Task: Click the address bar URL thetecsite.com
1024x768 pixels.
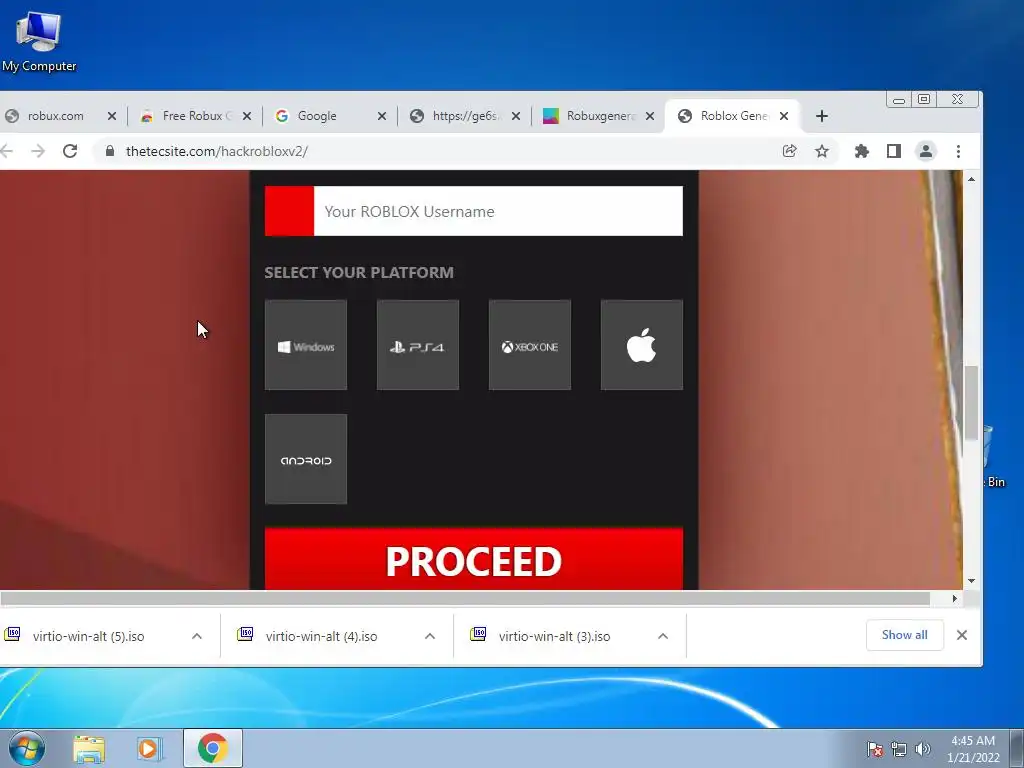Action: click(x=217, y=152)
